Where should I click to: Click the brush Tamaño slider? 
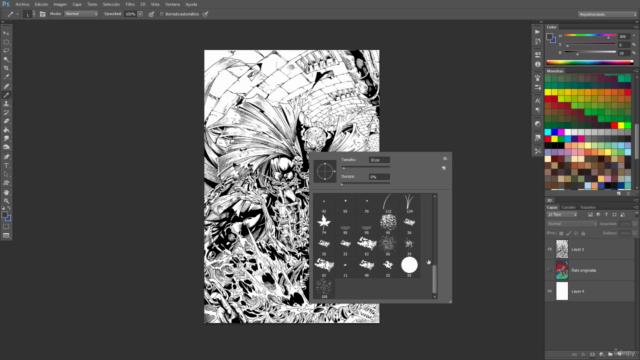(x=366, y=168)
